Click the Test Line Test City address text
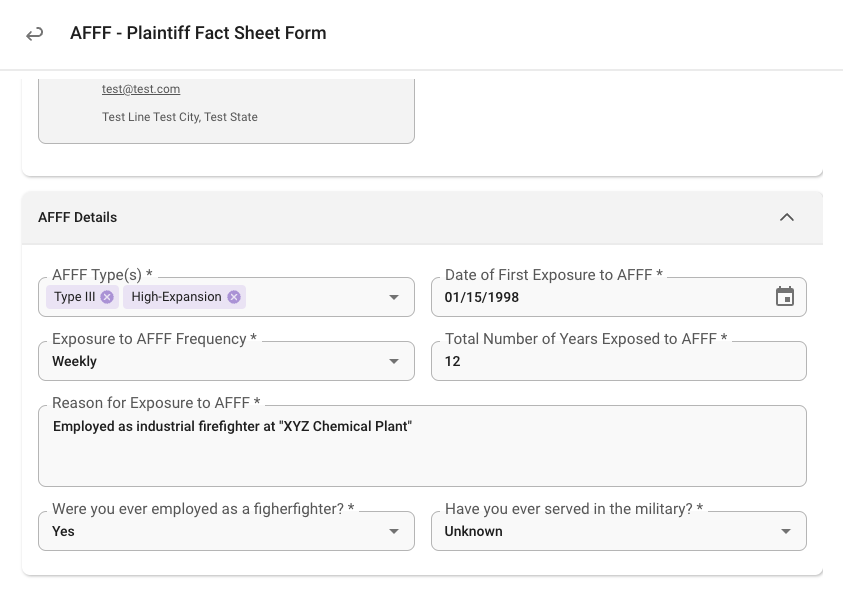Viewport: 843px width, 589px height. tap(180, 117)
